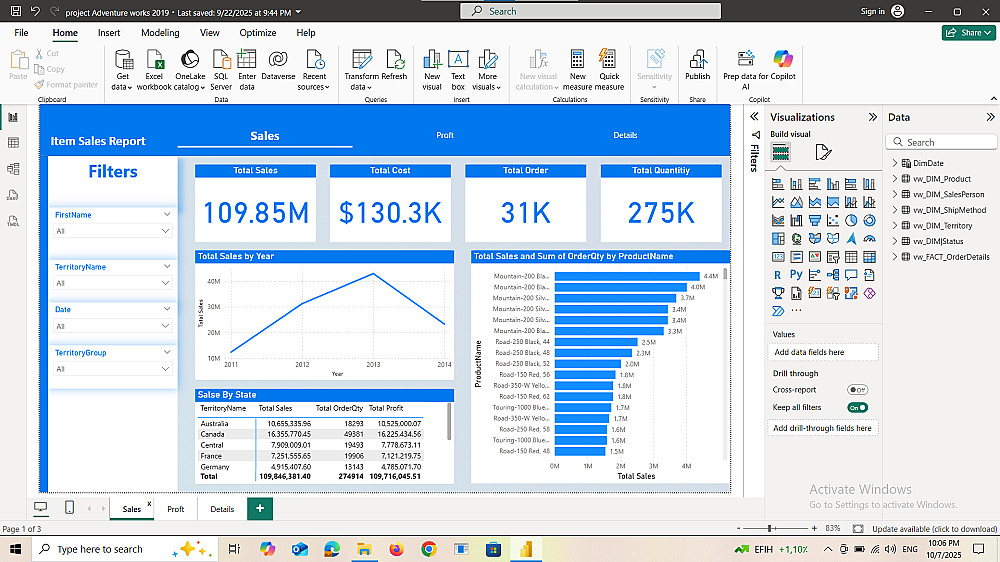Click the Update available download link
The width and height of the screenshot is (1000, 562).
(934, 528)
